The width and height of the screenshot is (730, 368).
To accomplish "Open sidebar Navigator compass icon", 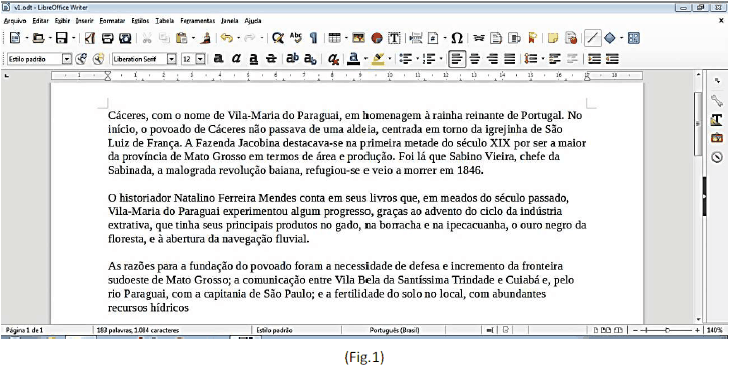I will (x=716, y=157).
